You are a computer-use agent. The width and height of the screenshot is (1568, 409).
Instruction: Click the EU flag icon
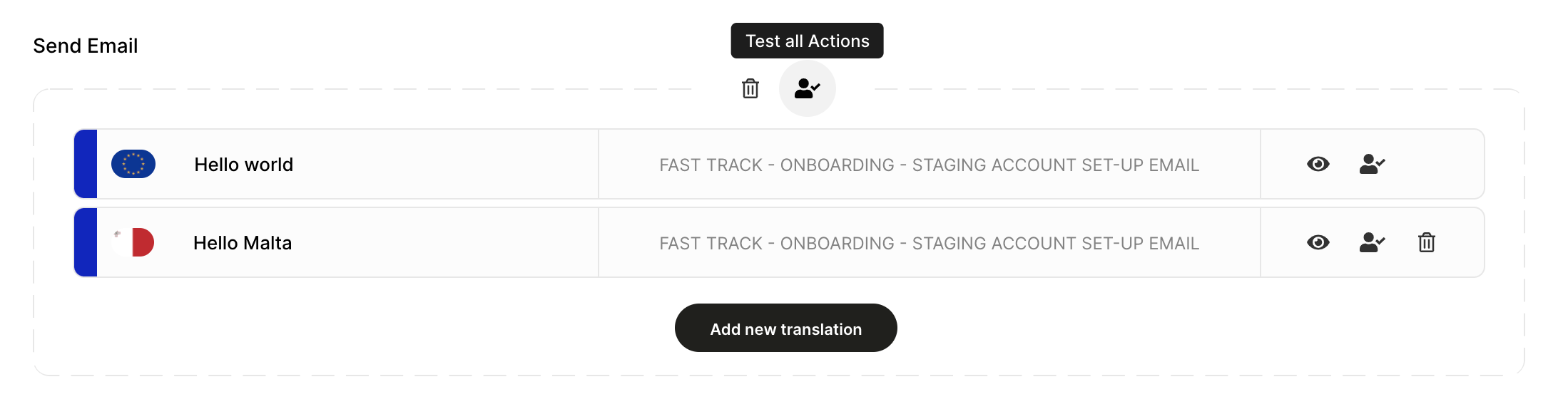tap(133, 164)
